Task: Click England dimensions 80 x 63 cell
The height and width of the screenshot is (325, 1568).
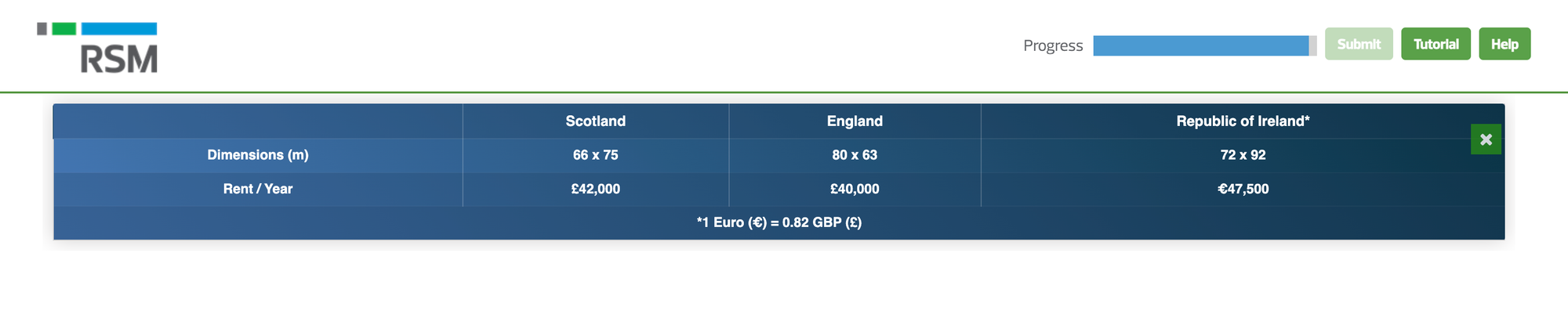Action: point(855,155)
